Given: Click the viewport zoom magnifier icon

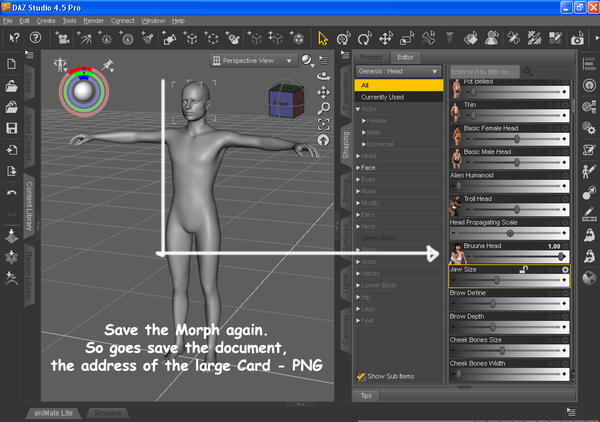Looking at the screenshot, I should (324, 108).
